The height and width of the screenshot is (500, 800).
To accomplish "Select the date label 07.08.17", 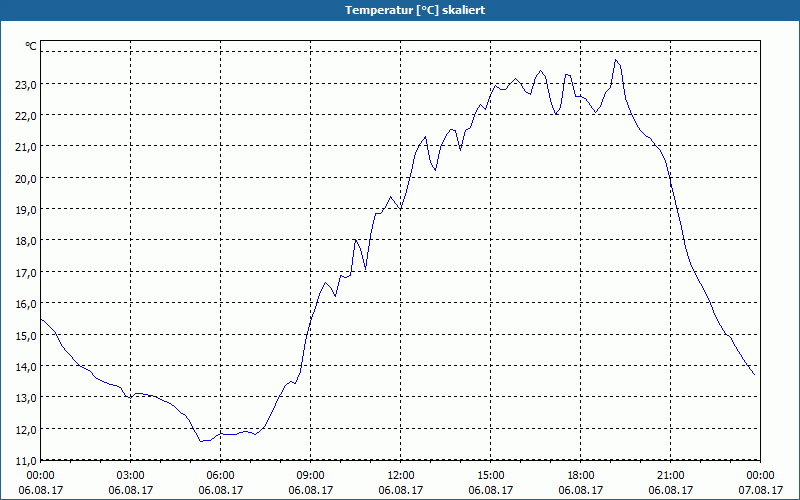I will pos(760,490).
